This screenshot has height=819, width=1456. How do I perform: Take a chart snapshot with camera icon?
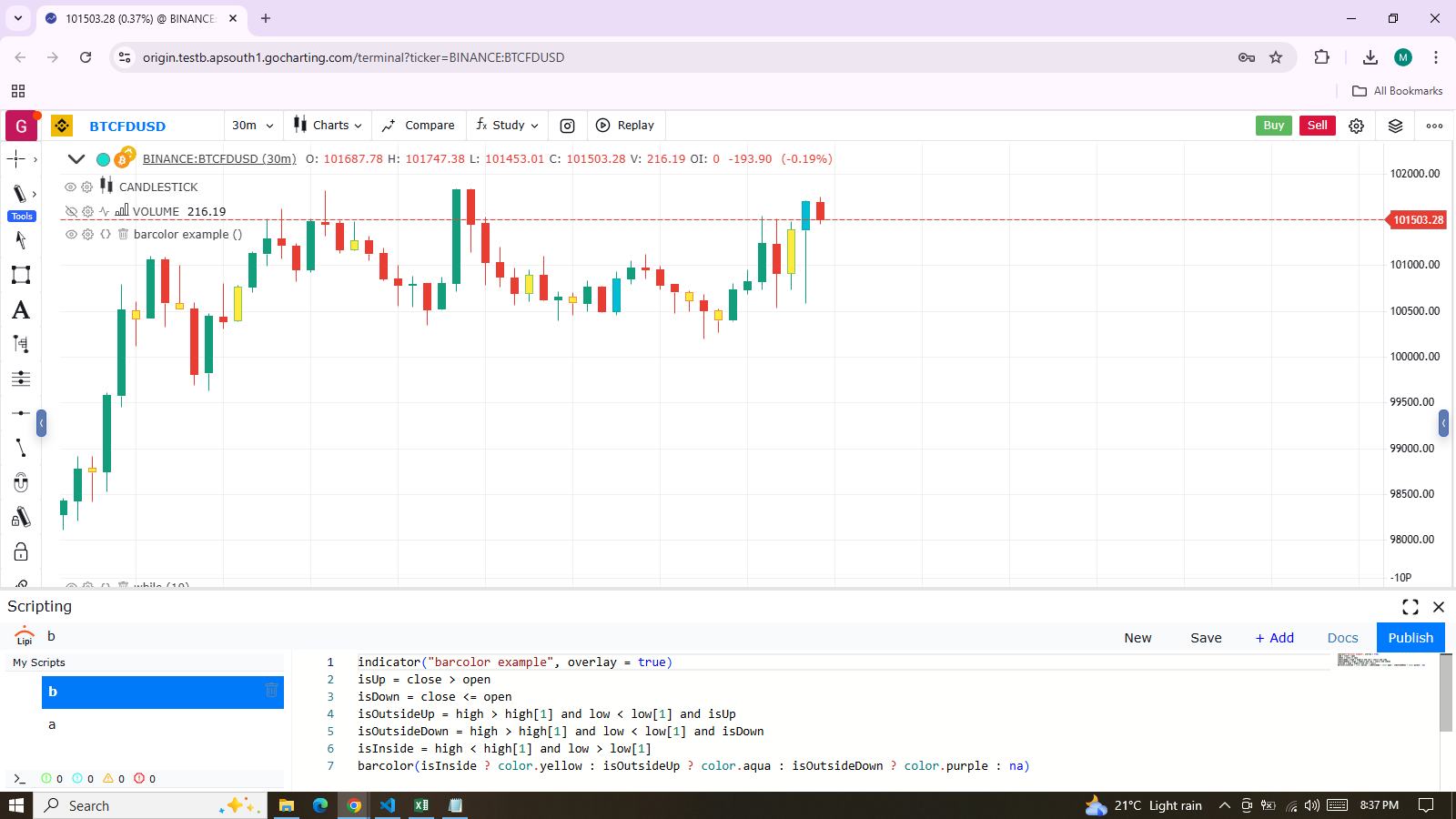567,126
